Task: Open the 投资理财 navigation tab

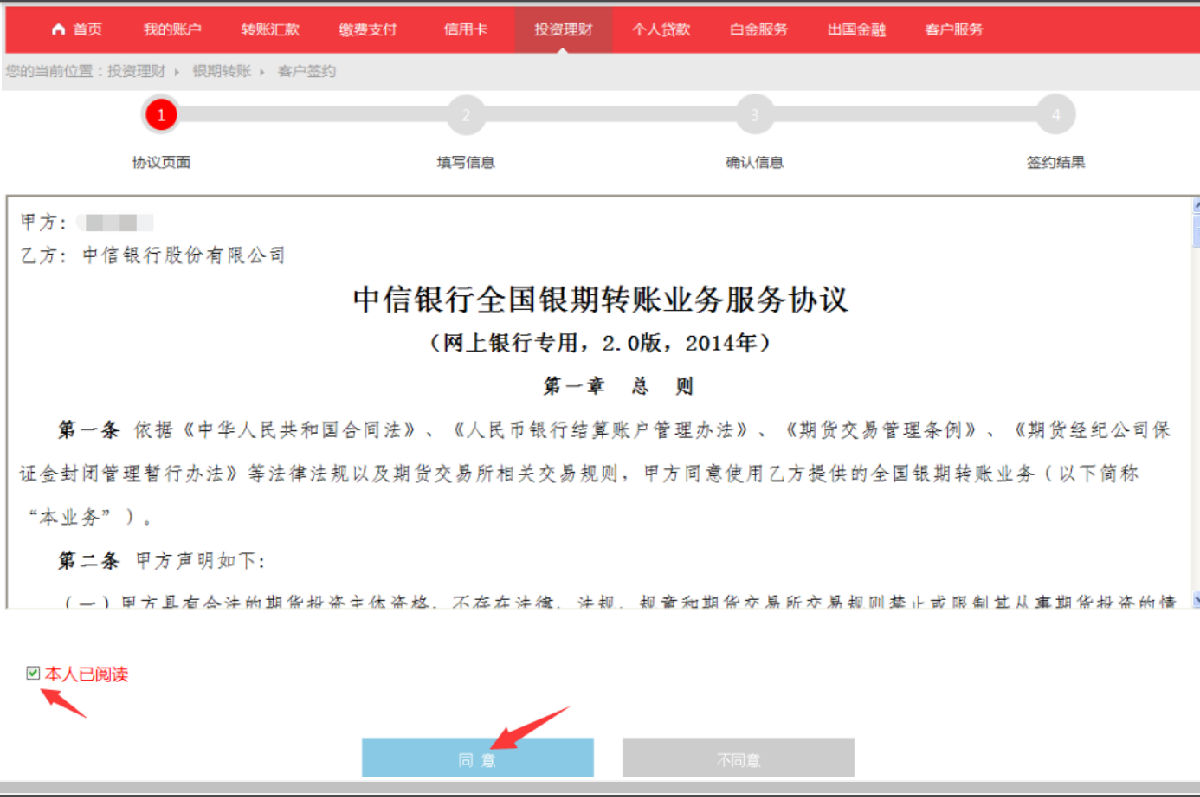Action: click(564, 30)
